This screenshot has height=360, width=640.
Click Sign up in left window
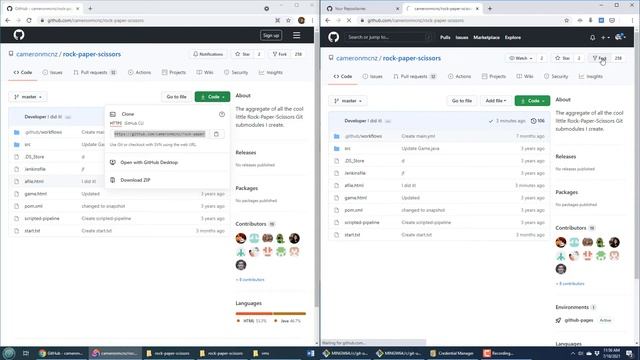coord(271,36)
